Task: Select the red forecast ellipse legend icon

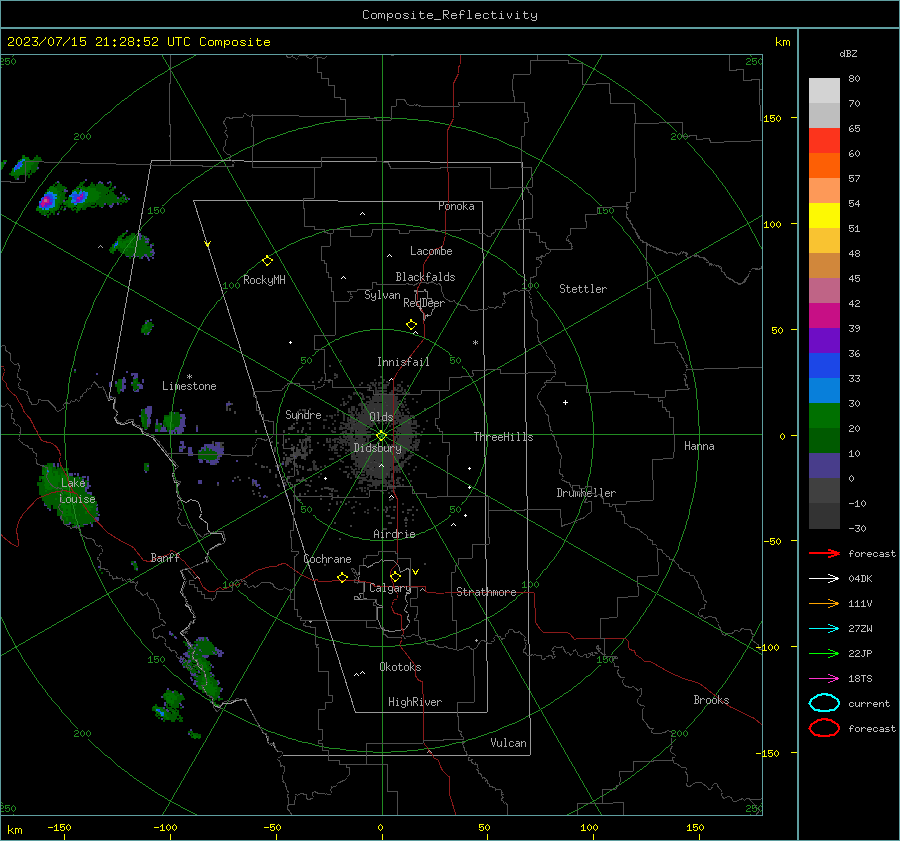Action: click(x=824, y=728)
